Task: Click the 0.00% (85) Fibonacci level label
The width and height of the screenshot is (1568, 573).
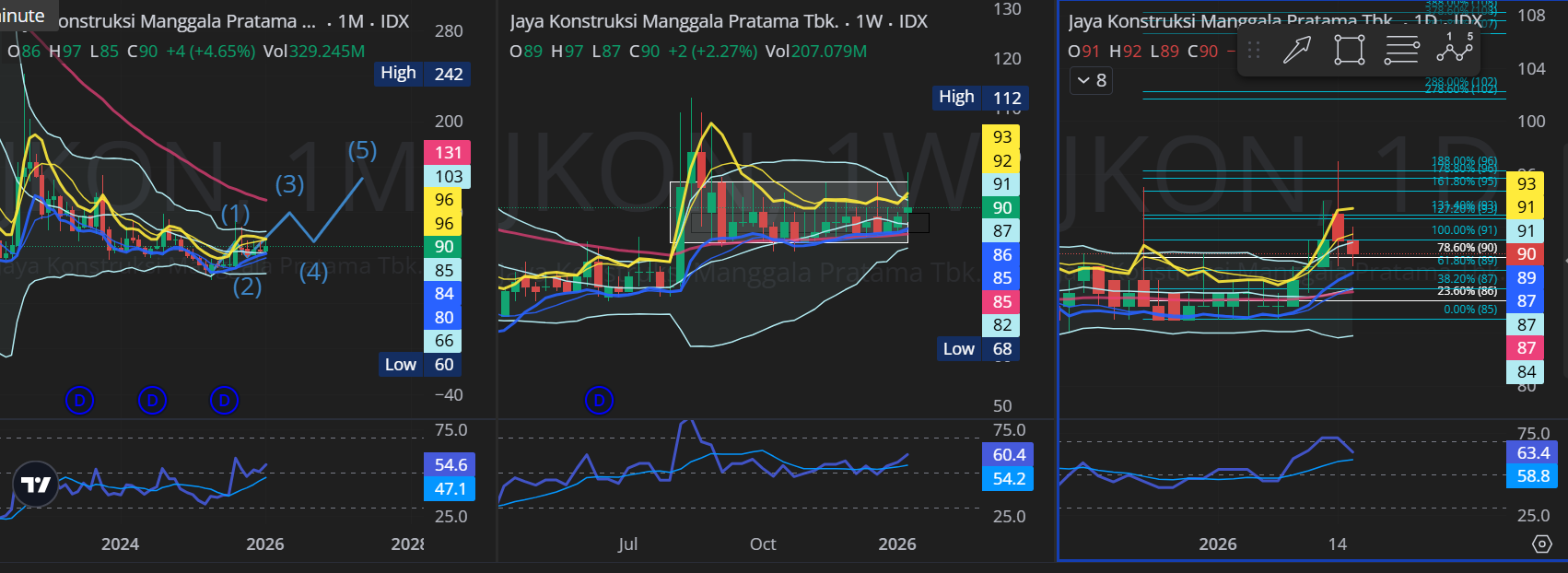Action: coord(1470,310)
